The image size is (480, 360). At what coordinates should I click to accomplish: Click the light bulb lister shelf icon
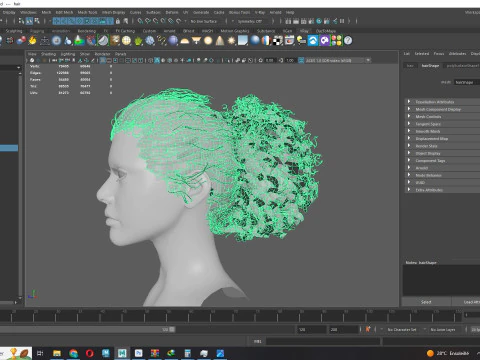[301, 41]
